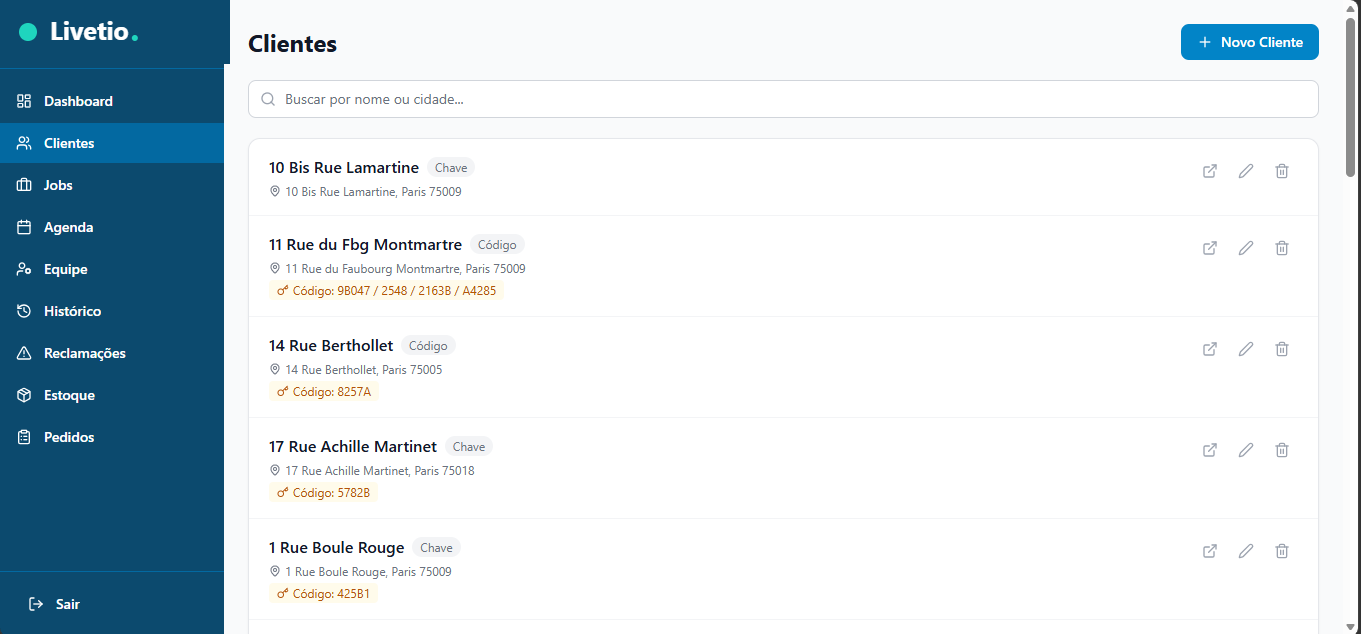
Task: Click the Sair logout button
Action: pos(54,604)
